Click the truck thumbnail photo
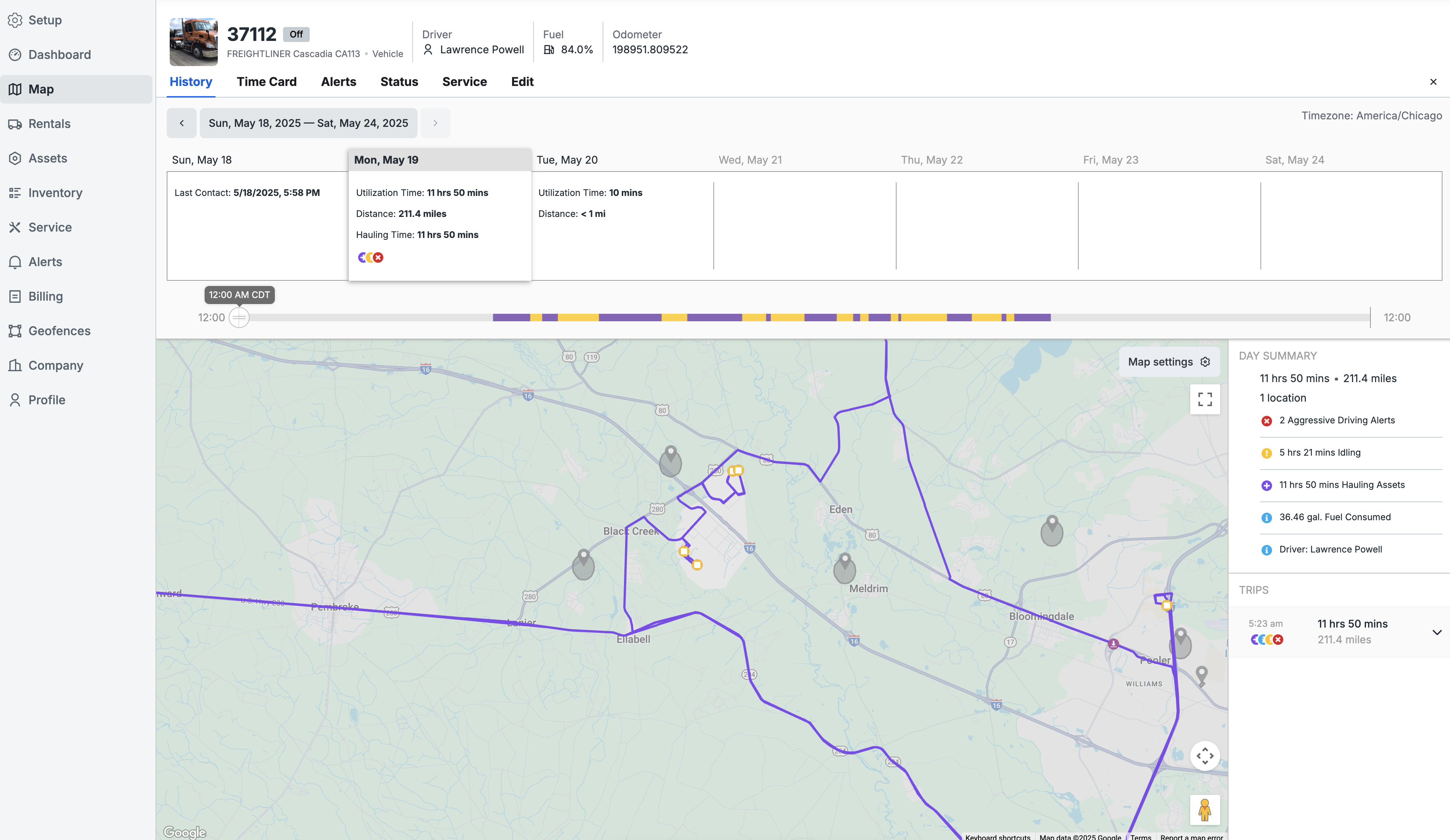This screenshot has height=840, width=1450. (193, 42)
